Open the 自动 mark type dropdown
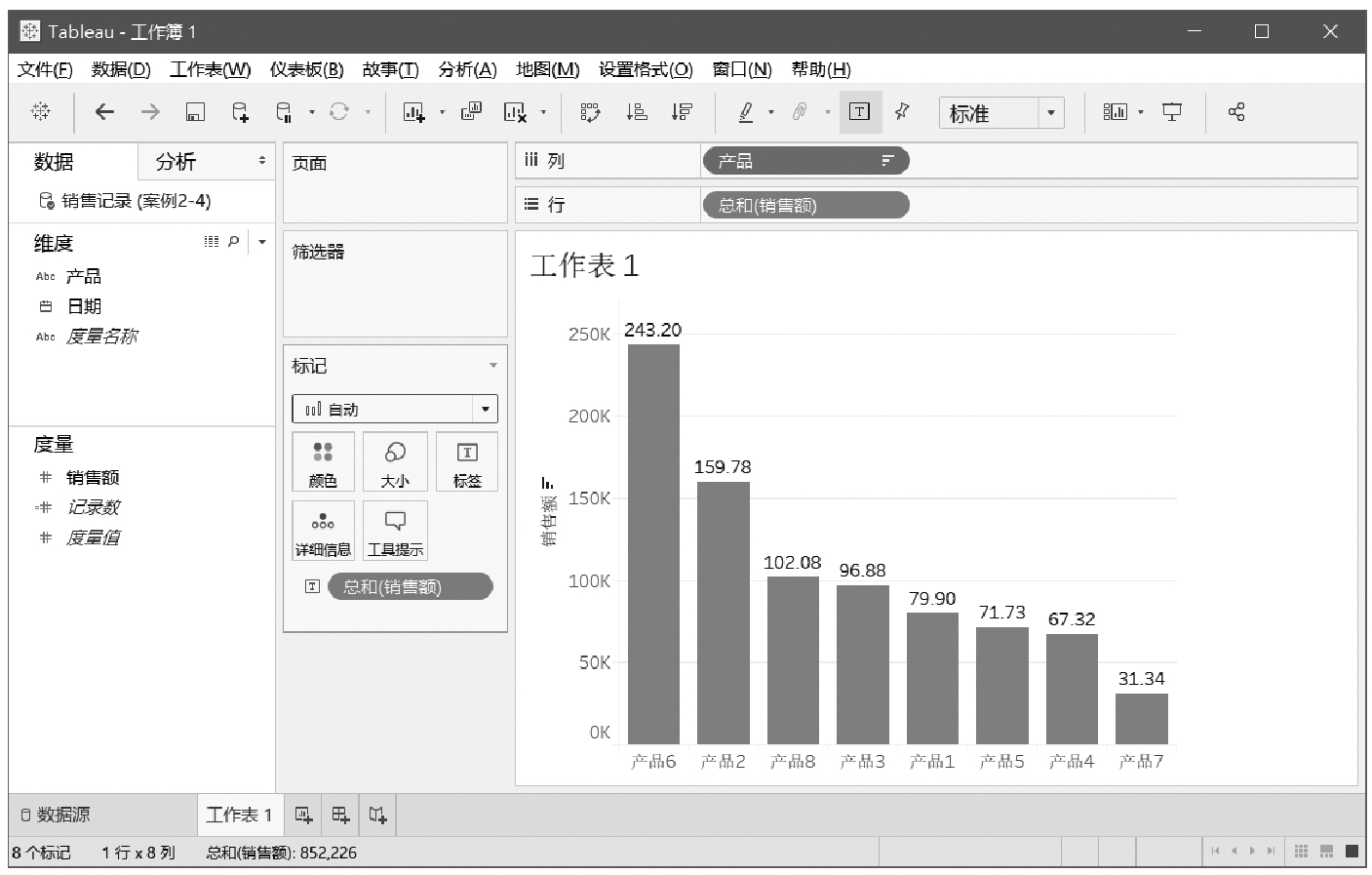The image size is (1372, 875). pyautogui.click(x=485, y=409)
